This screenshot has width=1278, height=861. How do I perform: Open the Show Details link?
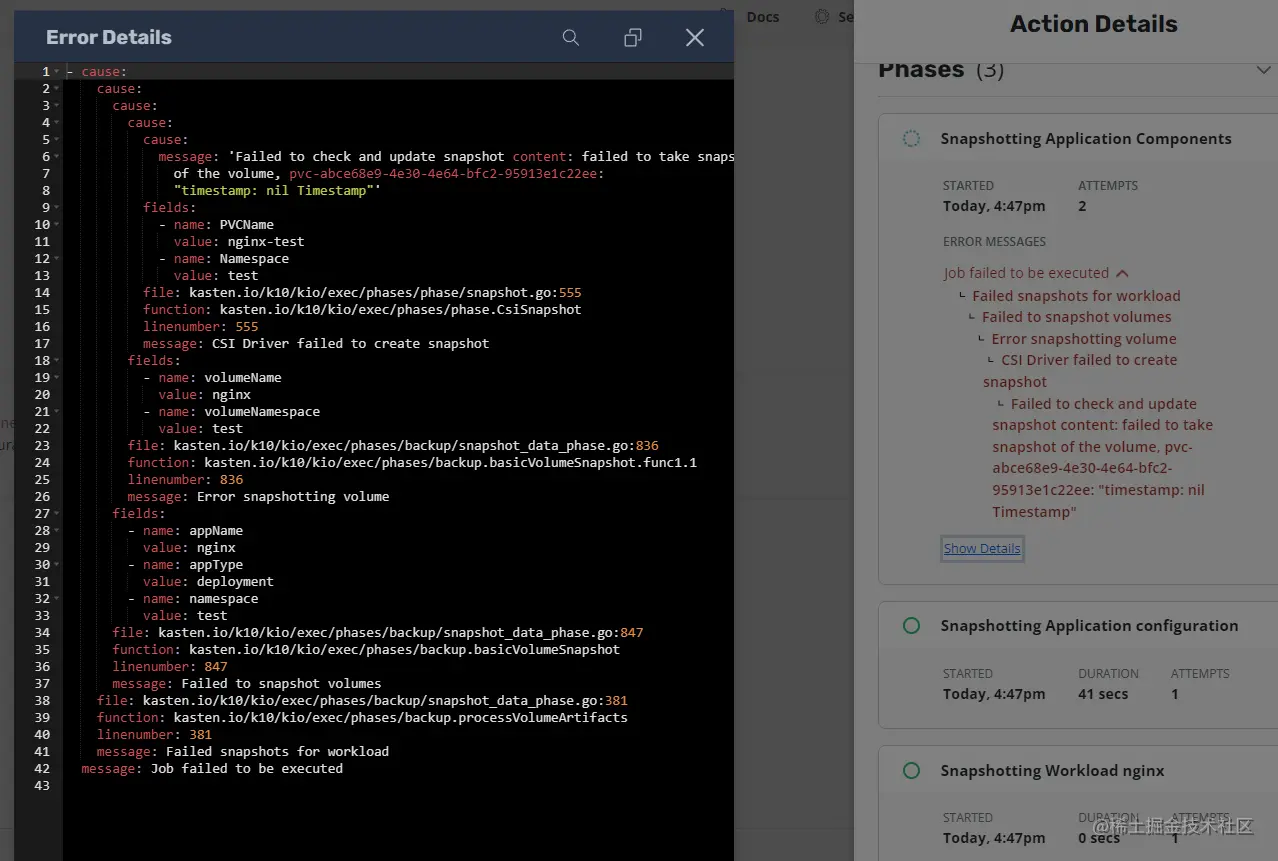982,548
